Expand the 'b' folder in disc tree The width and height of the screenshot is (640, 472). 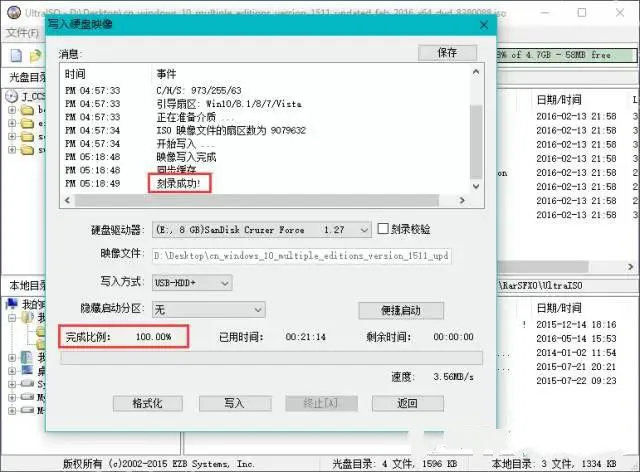12,110
